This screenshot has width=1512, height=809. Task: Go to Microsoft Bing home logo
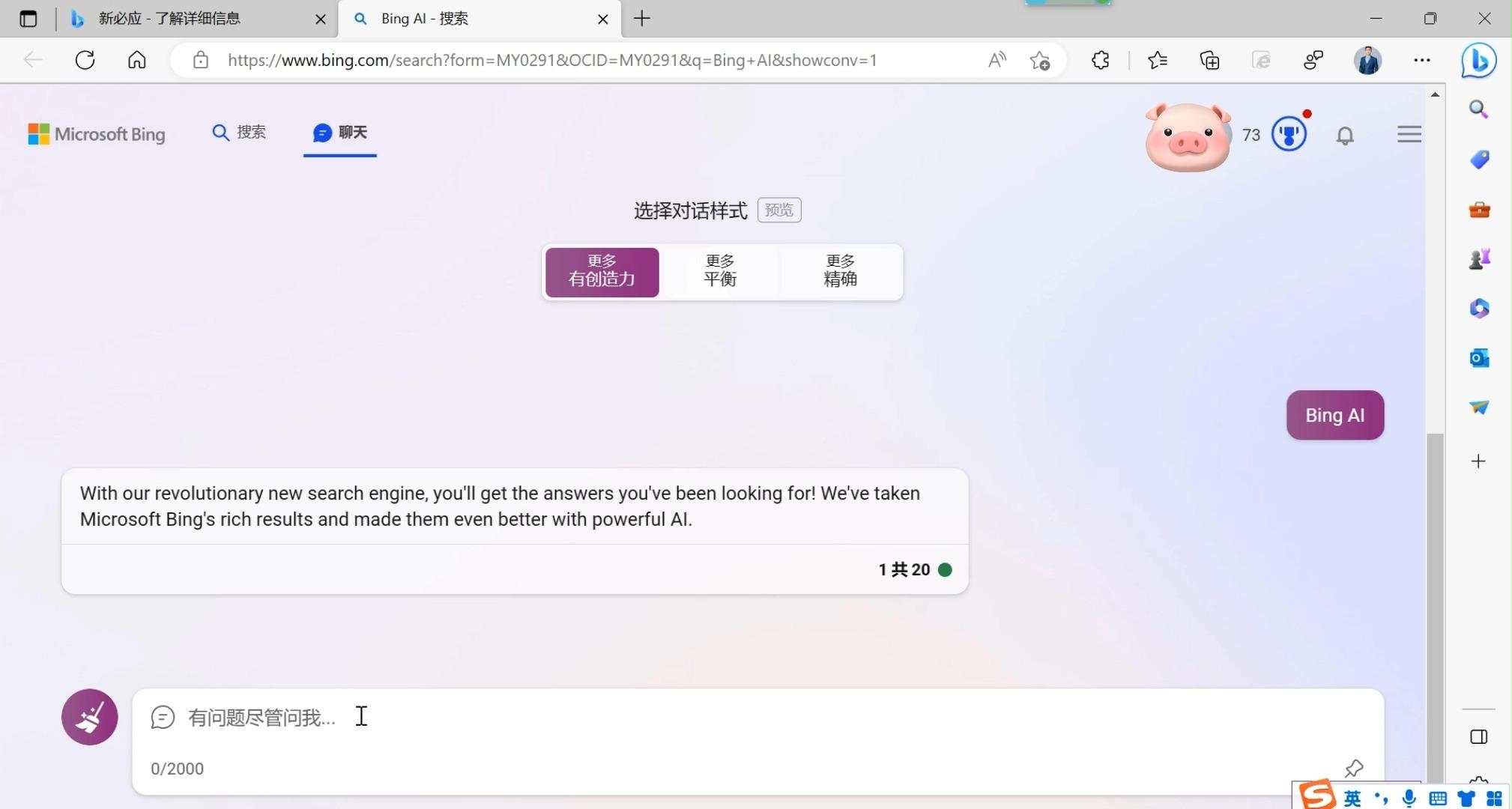(96, 134)
